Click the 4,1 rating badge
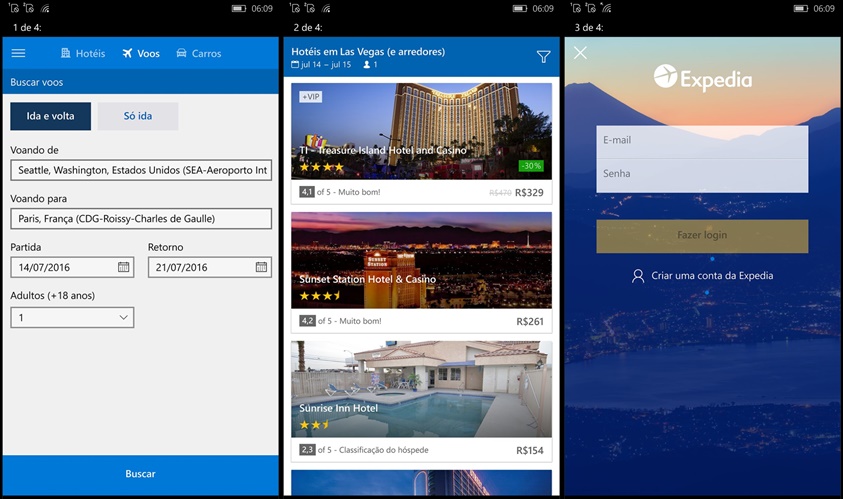Screen dimensions: 843x499 [x=306, y=192]
